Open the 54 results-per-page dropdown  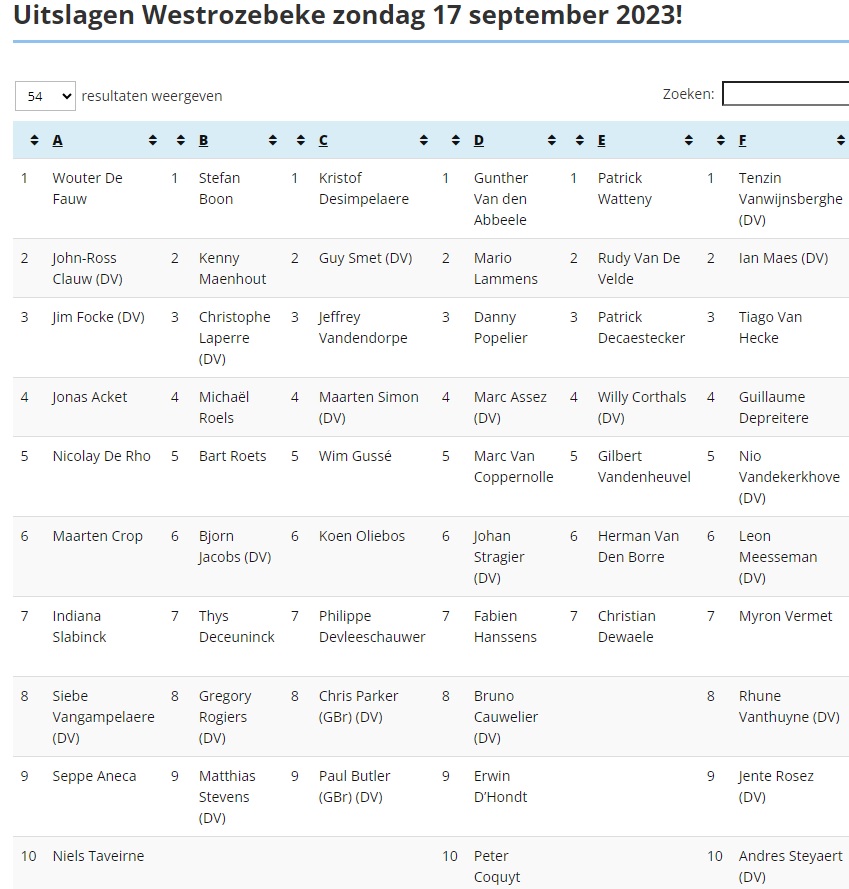(45, 96)
